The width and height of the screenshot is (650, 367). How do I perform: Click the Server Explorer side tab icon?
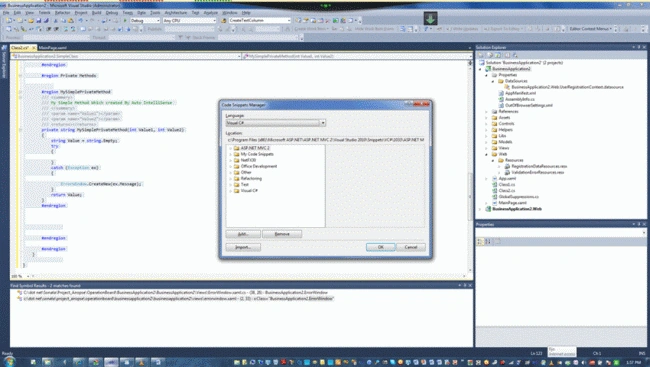click(4, 48)
